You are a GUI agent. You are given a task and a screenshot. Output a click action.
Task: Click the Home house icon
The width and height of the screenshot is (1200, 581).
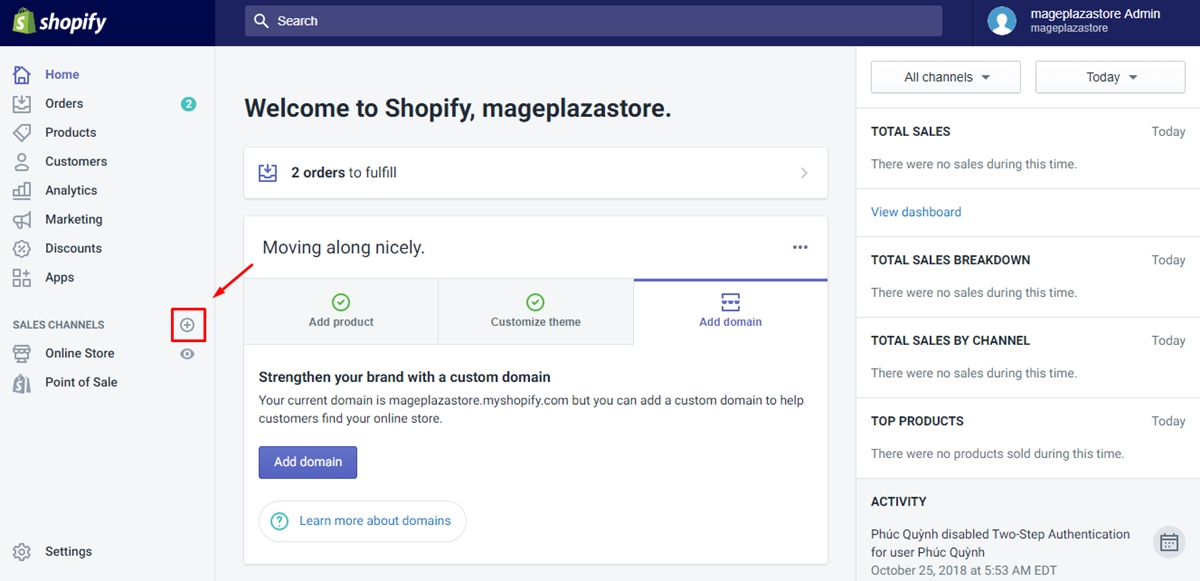click(x=22, y=74)
